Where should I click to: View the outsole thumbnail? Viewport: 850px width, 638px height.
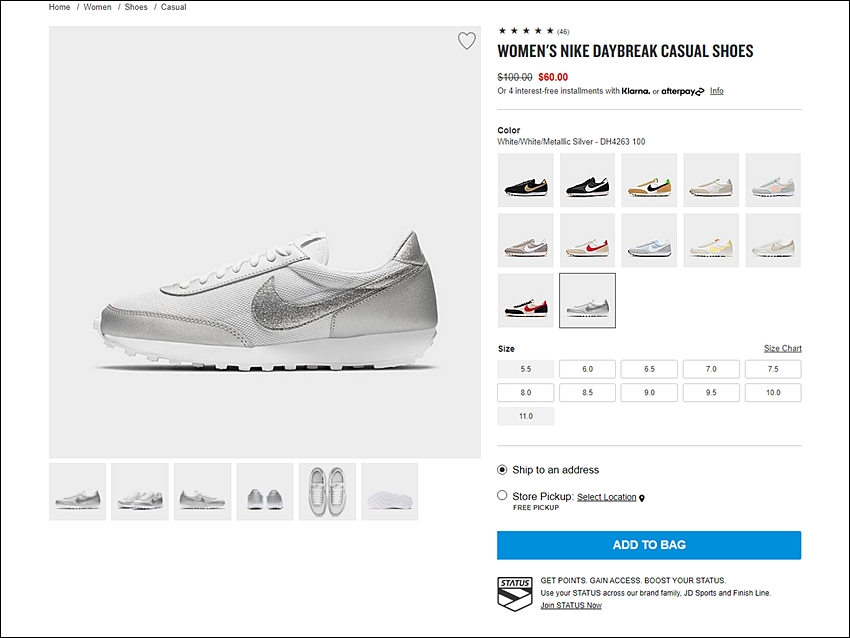pos(390,492)
